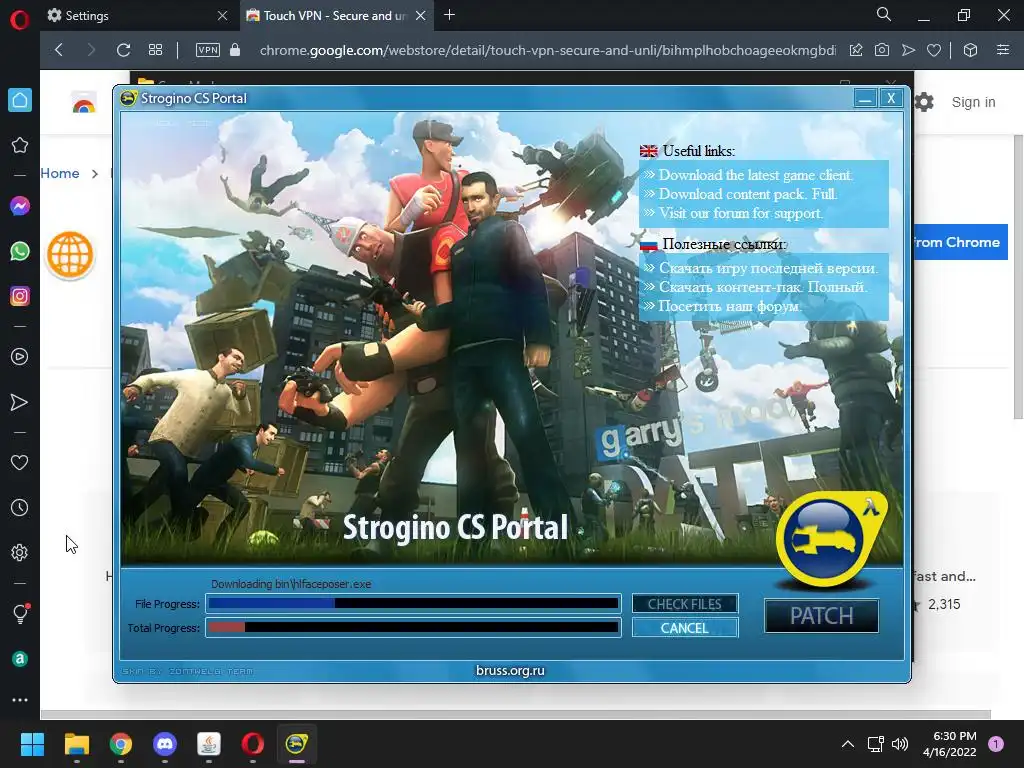Click the CHECK FILES button
The width and height of the screenshot is (1024, 768).
tap(684, 604)
